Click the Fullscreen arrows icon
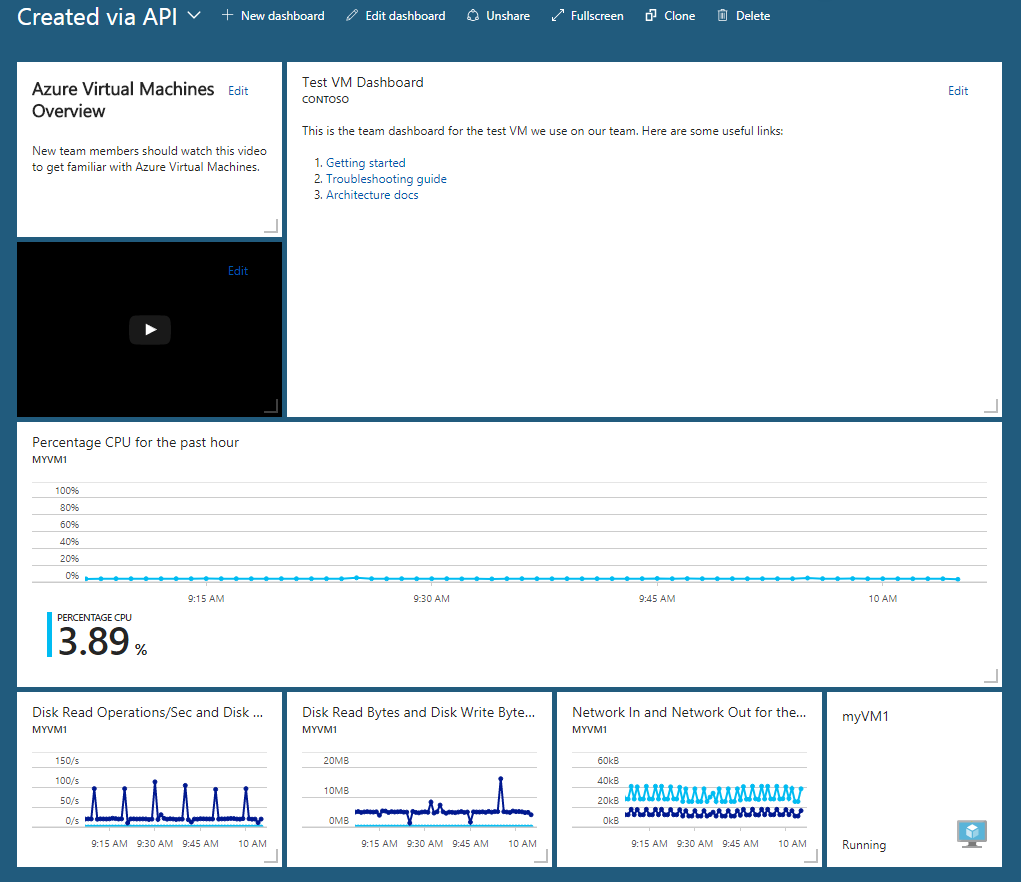1021x882 pixels. (558, 16)
